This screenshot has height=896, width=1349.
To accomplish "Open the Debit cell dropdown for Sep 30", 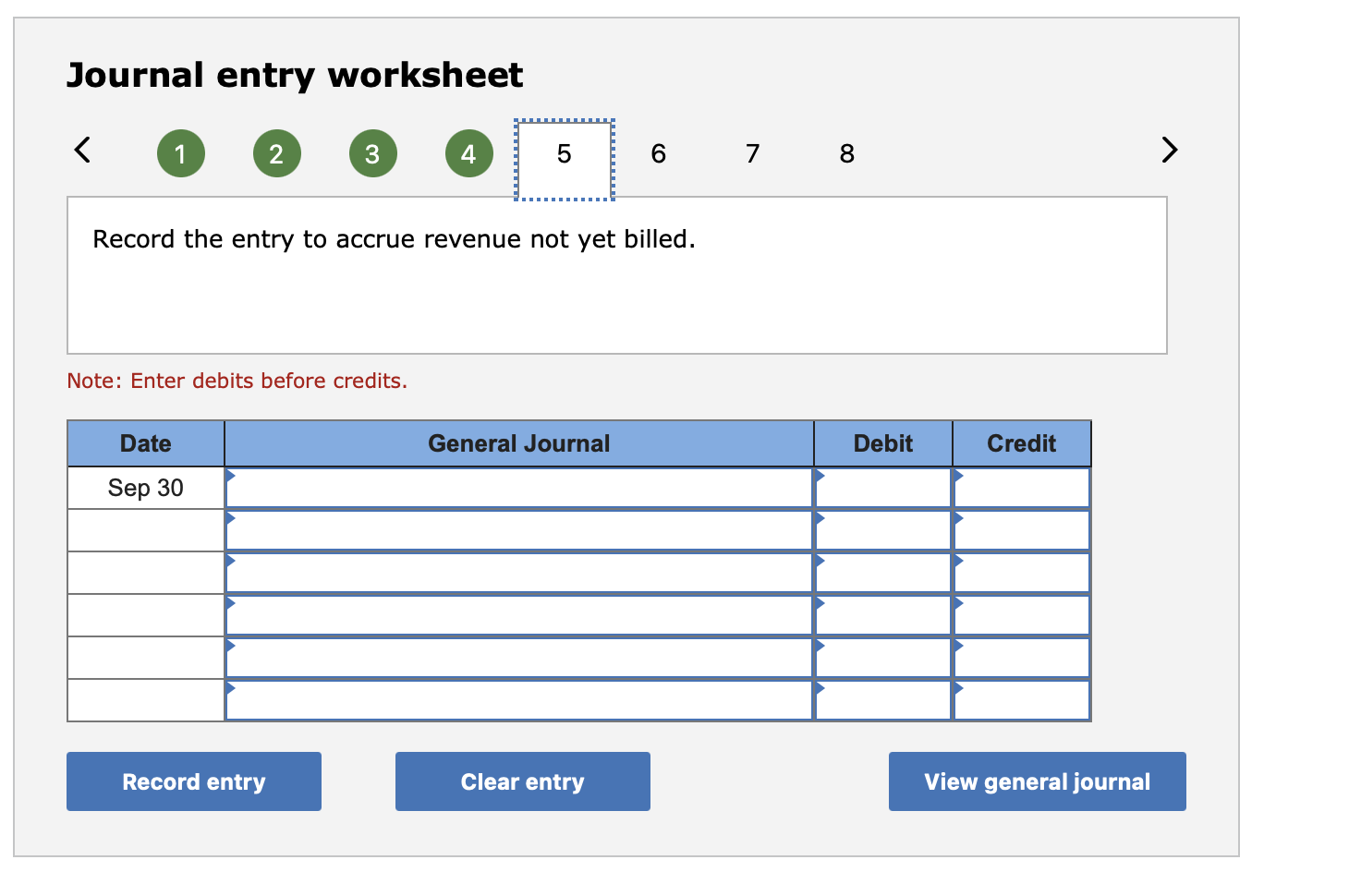I will pos(820,475).
